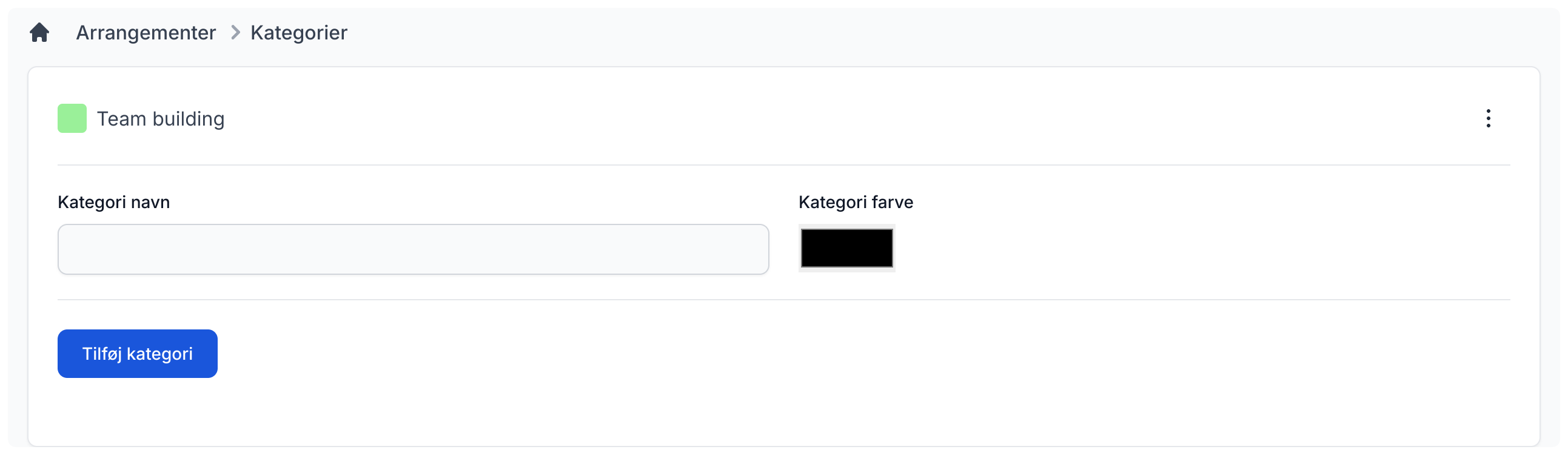Open the black Kategori farve color picker

(x=846, y=248)
